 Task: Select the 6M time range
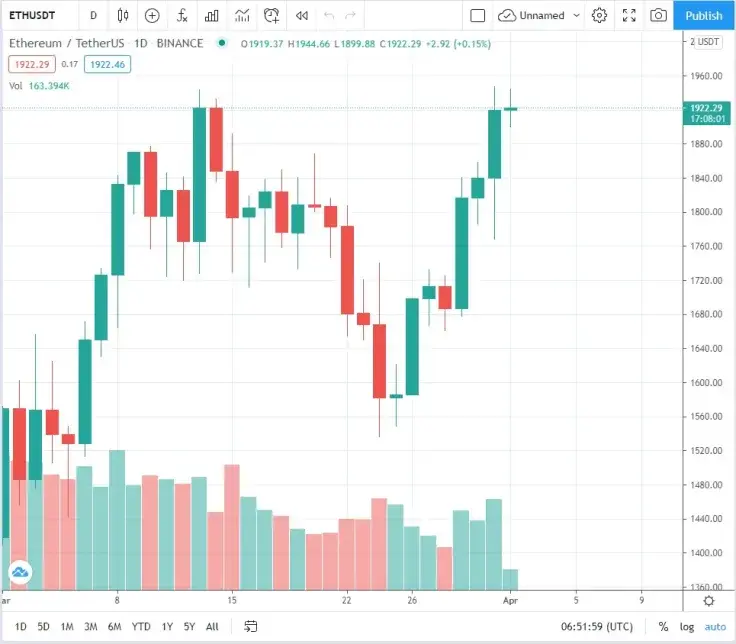tap(115, 626)
